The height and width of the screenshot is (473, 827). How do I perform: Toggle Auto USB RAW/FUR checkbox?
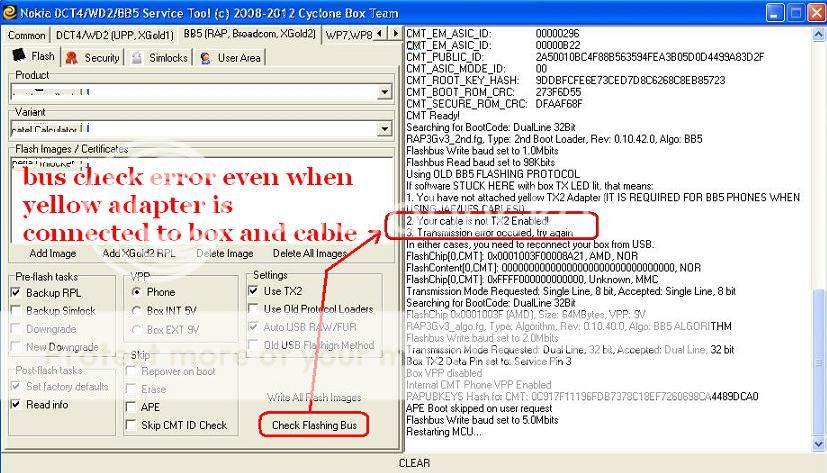pos(253,326)
